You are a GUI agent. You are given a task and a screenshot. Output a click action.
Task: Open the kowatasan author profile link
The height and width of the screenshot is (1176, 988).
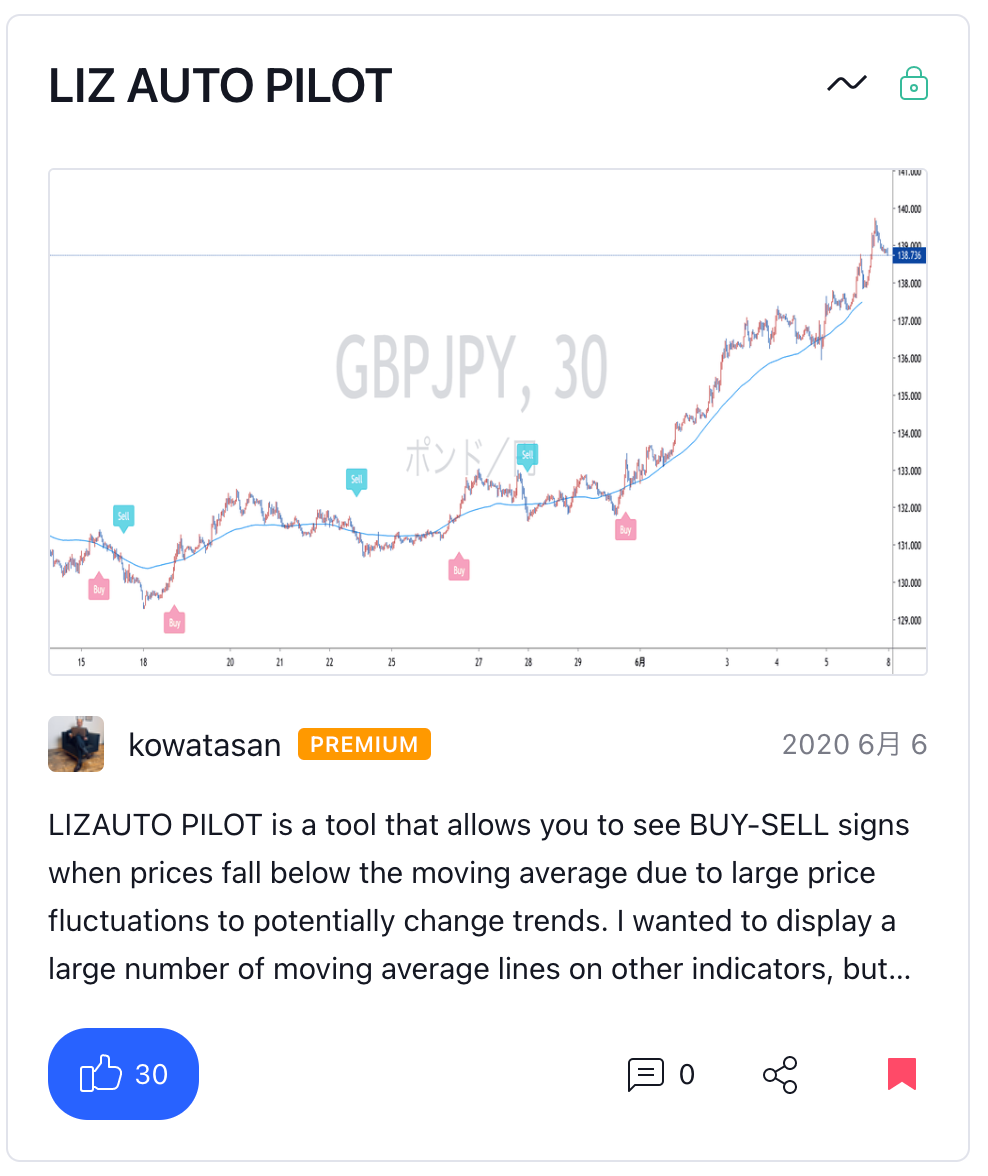205,745
